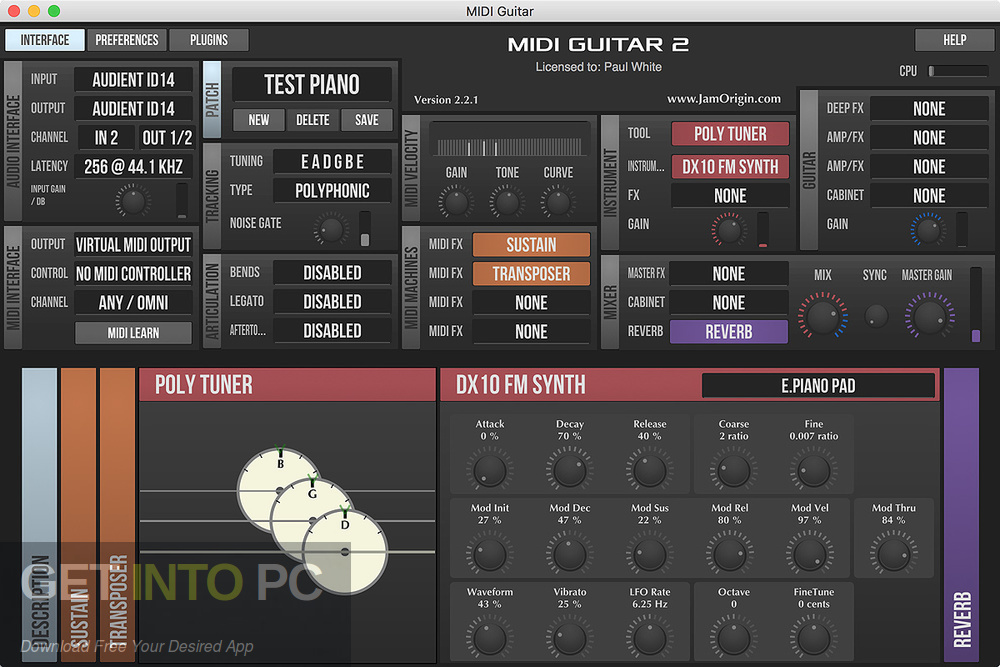Viewport: 1000px width, 667px height.
Task: Click the Mod Thru knob
Action: tap(893, 555)
